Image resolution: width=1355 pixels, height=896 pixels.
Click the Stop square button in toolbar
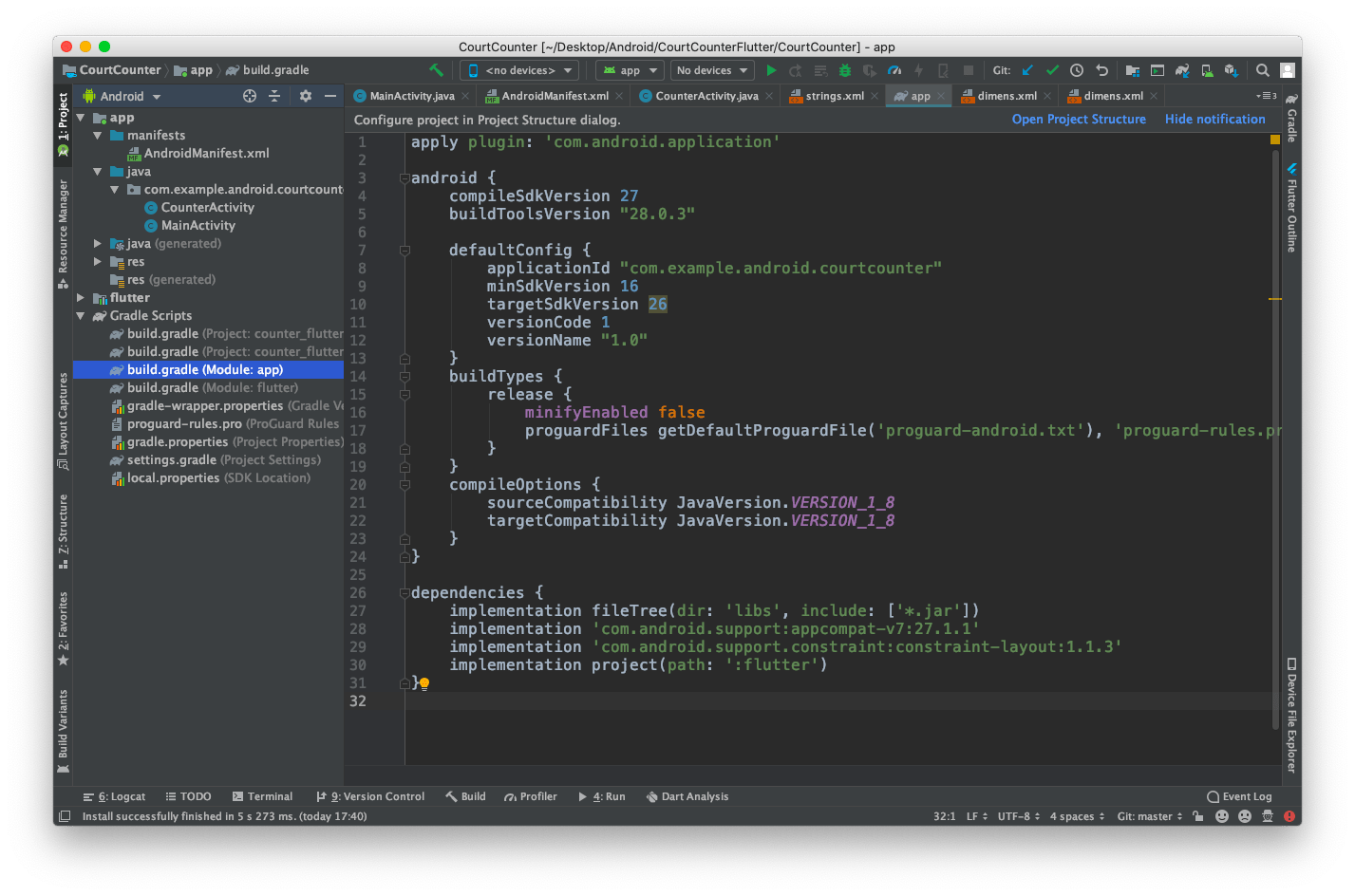(968, 70)
